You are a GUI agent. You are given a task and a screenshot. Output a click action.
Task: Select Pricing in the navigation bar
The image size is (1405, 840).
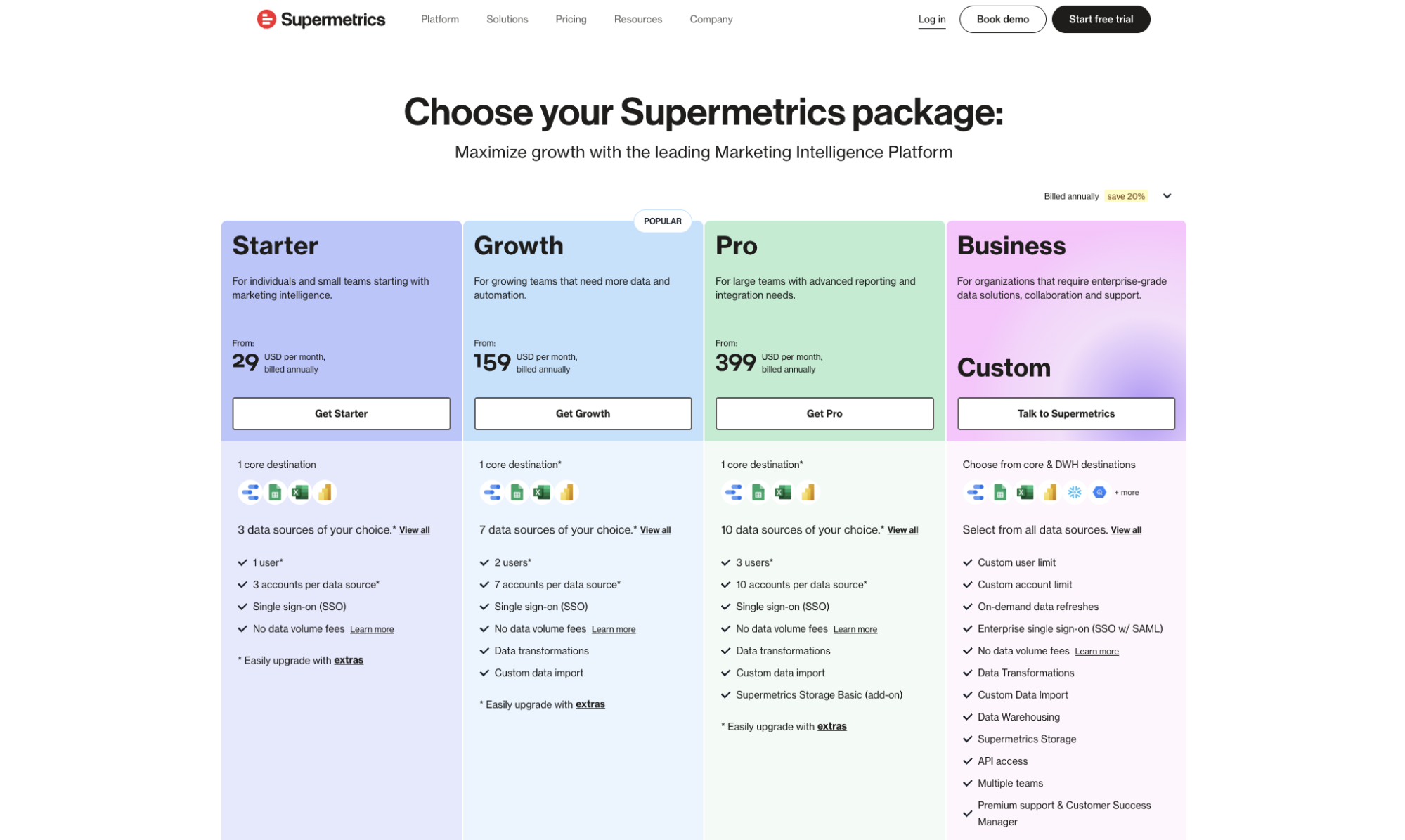571,19
